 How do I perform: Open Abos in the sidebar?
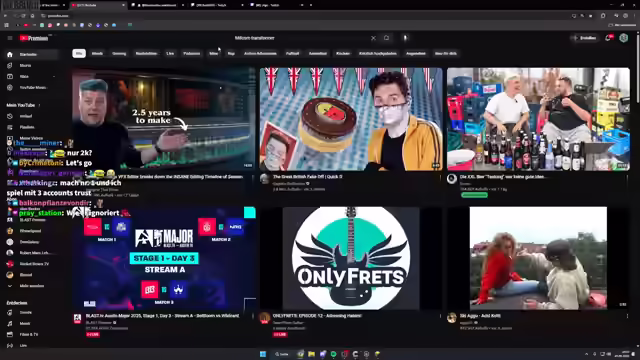coord(31,76)
